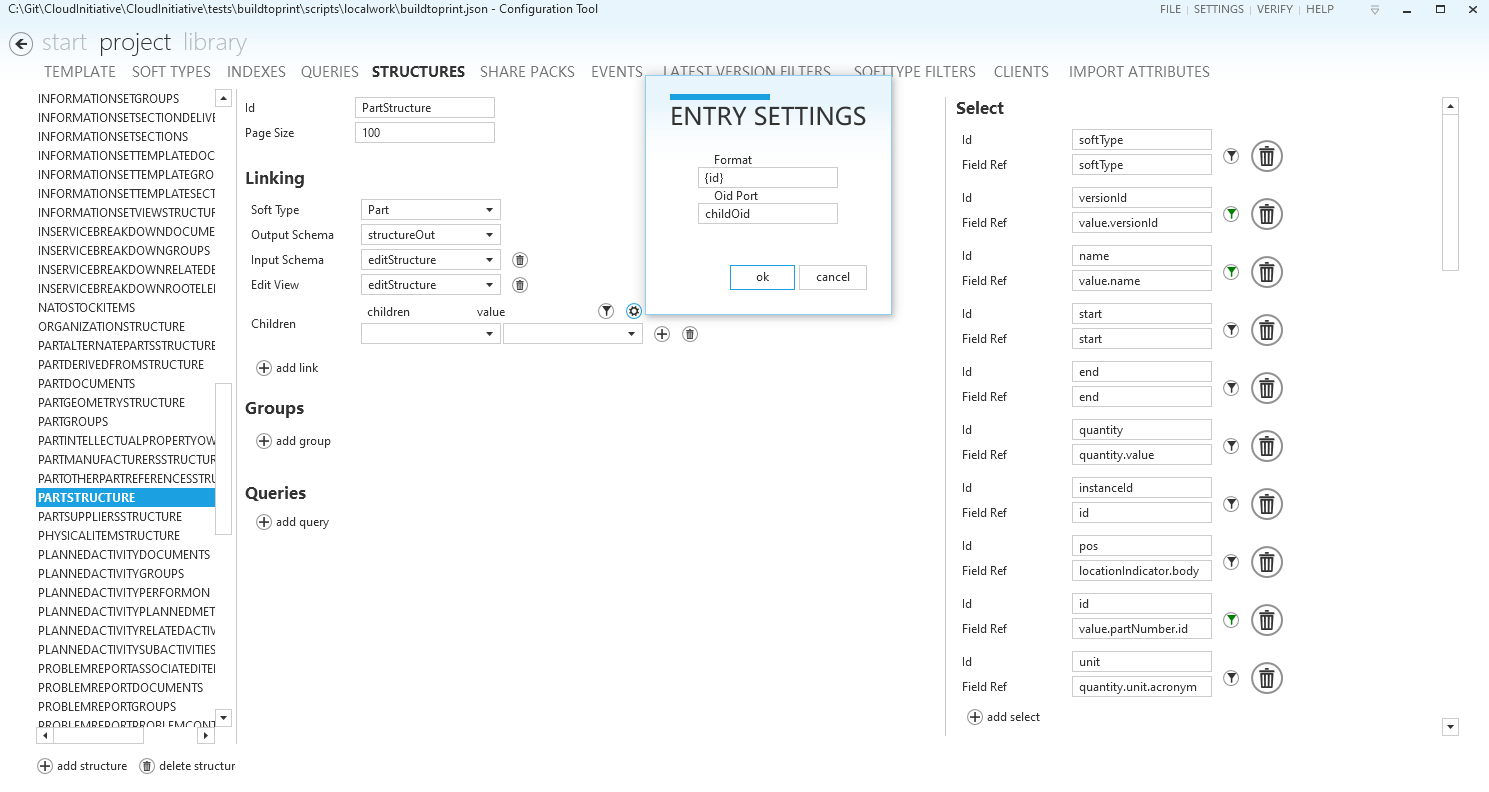Delete the softType select using its trash icon
The height and width of the screenshot is (792, 1489).
(x=1266, y=156)
